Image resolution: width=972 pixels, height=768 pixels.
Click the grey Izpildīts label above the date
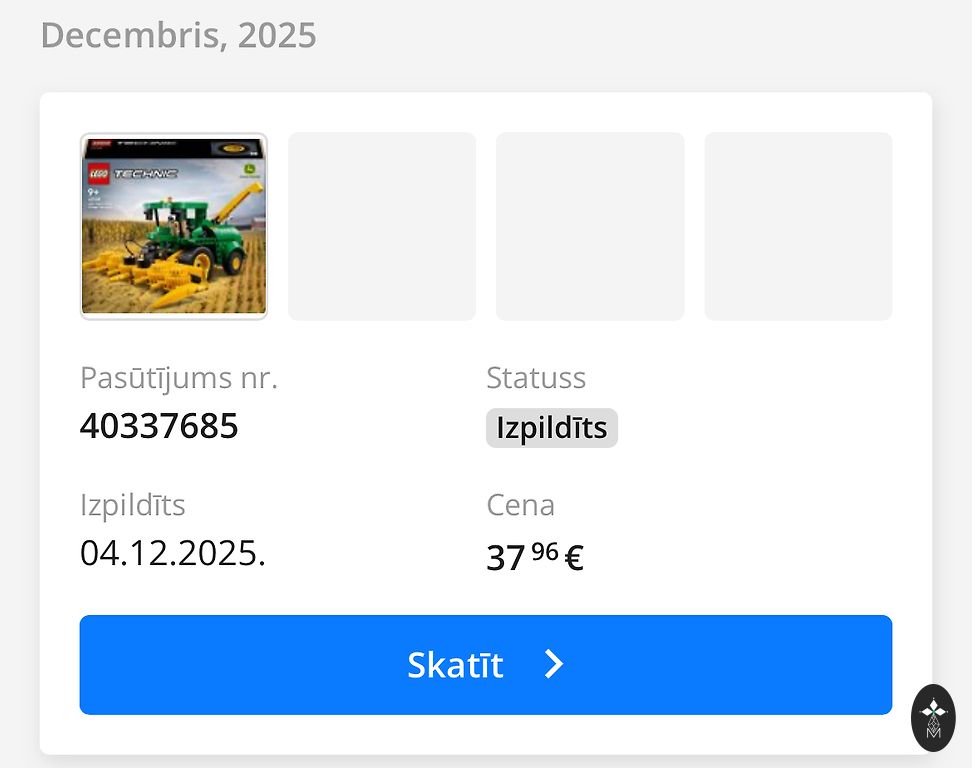133,505
